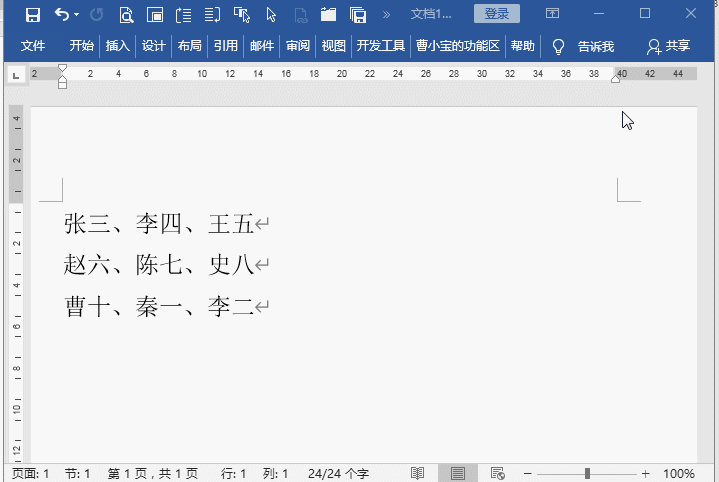Click the paragraph lines icon with the right bracket
This screenshot has width=719, height=482.
212,15
